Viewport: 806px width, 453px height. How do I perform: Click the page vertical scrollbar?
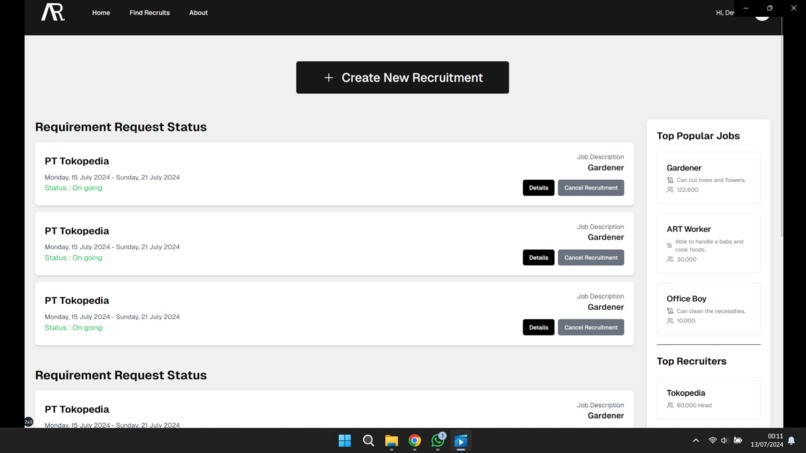[x=782, y=129]
